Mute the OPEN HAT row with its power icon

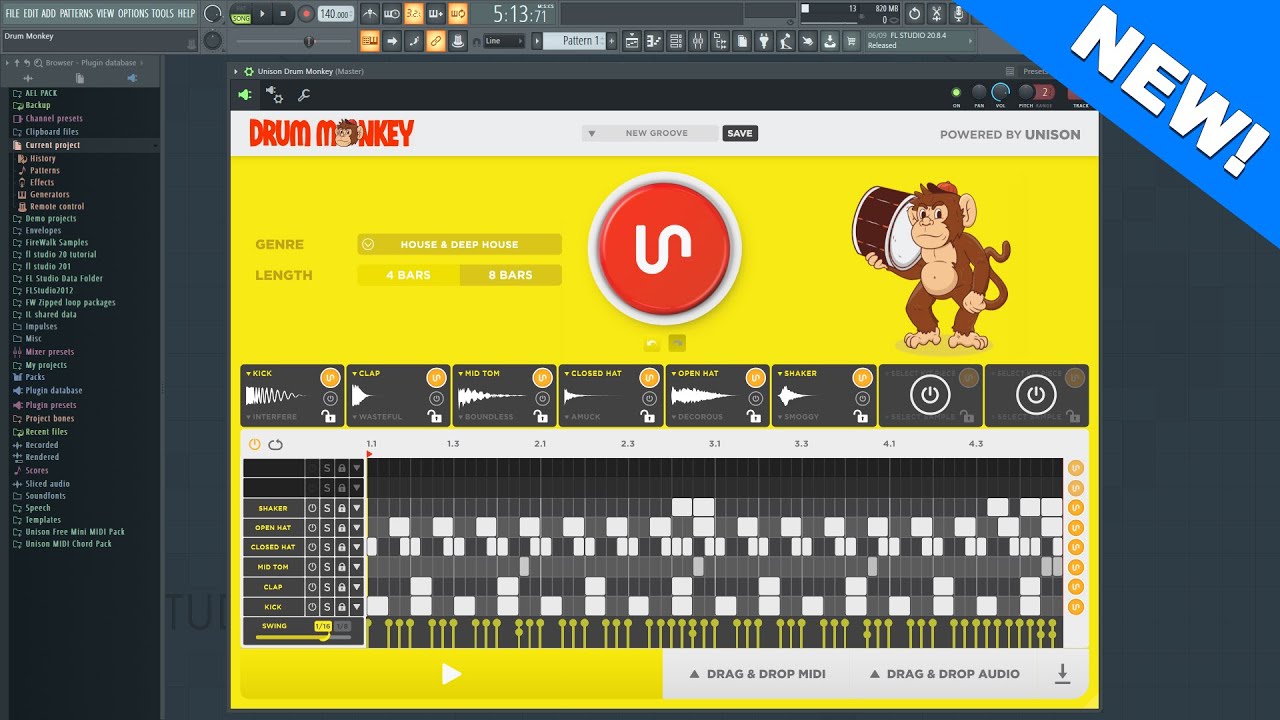pyautogui.click(x=312, y=528)
